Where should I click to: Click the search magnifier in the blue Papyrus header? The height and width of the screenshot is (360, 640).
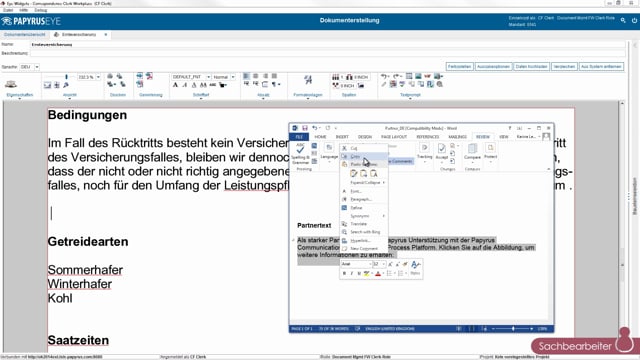pyautogui.click(x=623, y=20)
